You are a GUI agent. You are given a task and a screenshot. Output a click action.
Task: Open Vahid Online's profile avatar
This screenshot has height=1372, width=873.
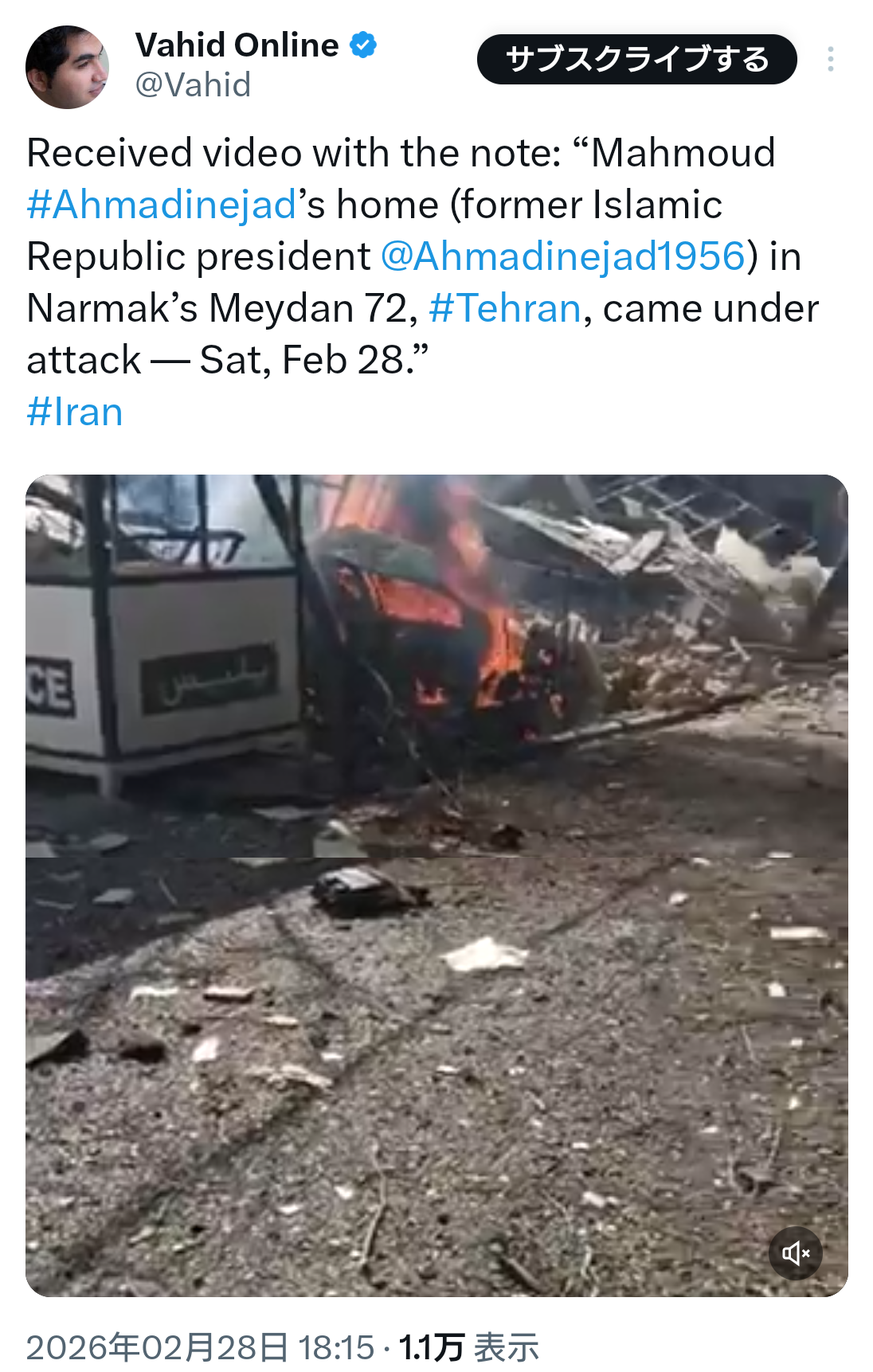pyautogui.click(x=67, y=67)
